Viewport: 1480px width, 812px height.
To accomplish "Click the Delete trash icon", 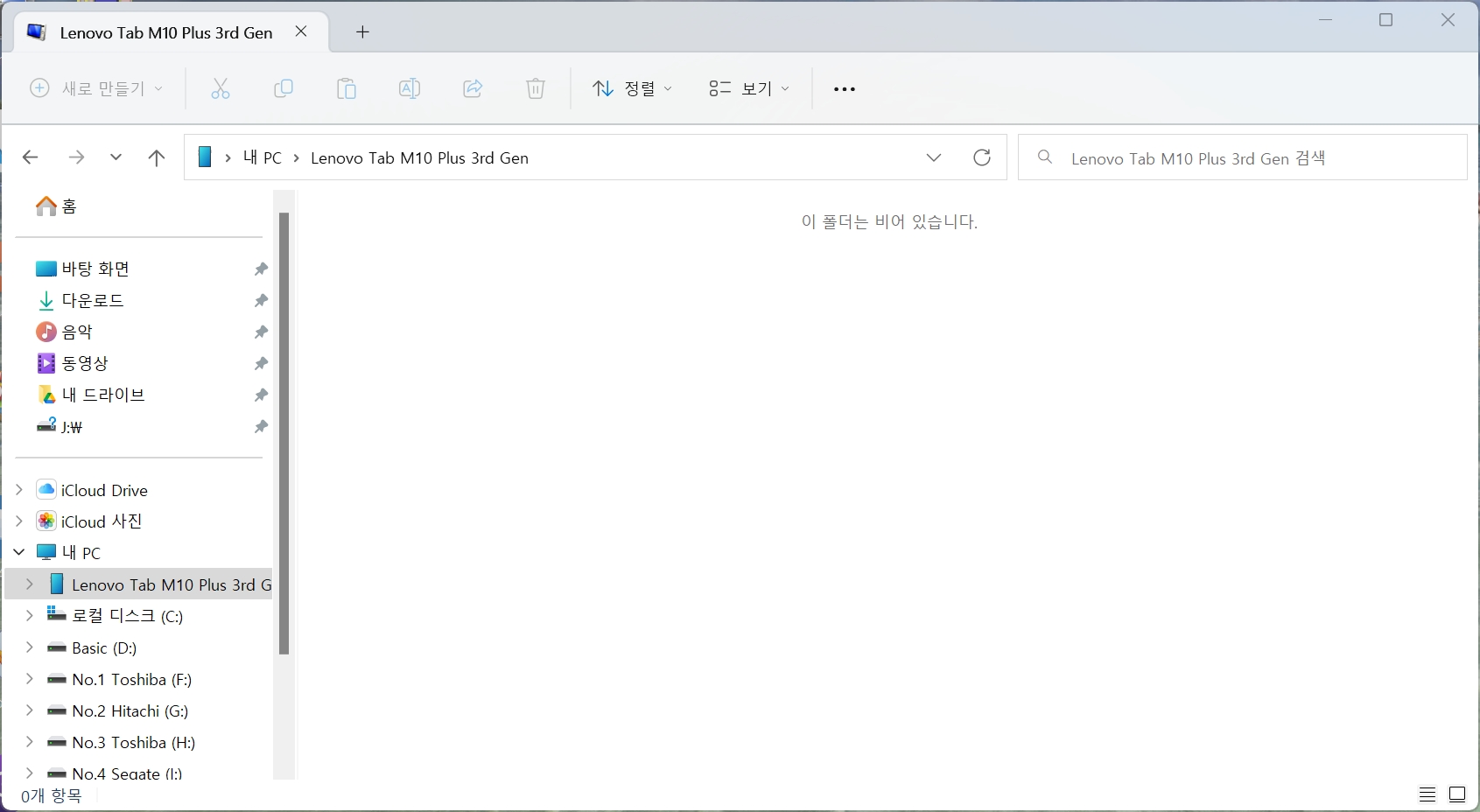I will pyautogui.click(x=536, y=88).
